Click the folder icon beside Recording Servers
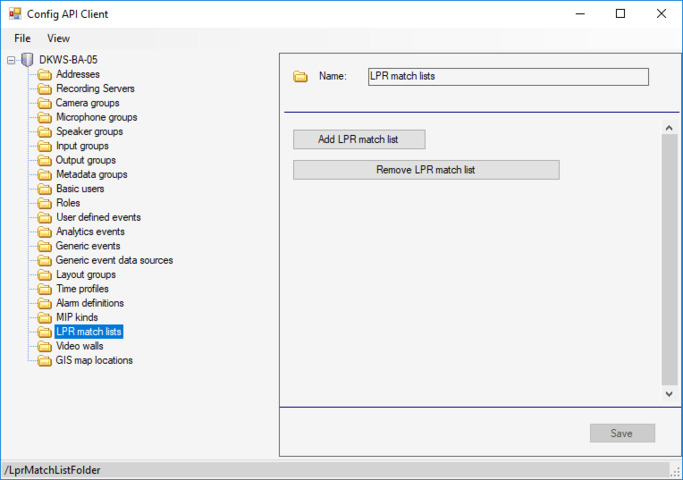Screen dimensions: 683x480 (x=45, y=89)
